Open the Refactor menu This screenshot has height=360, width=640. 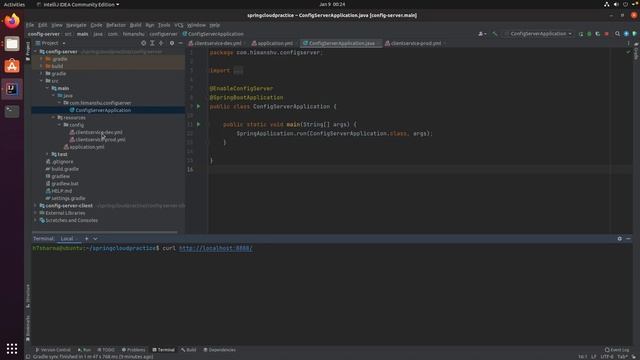[116, 25]
